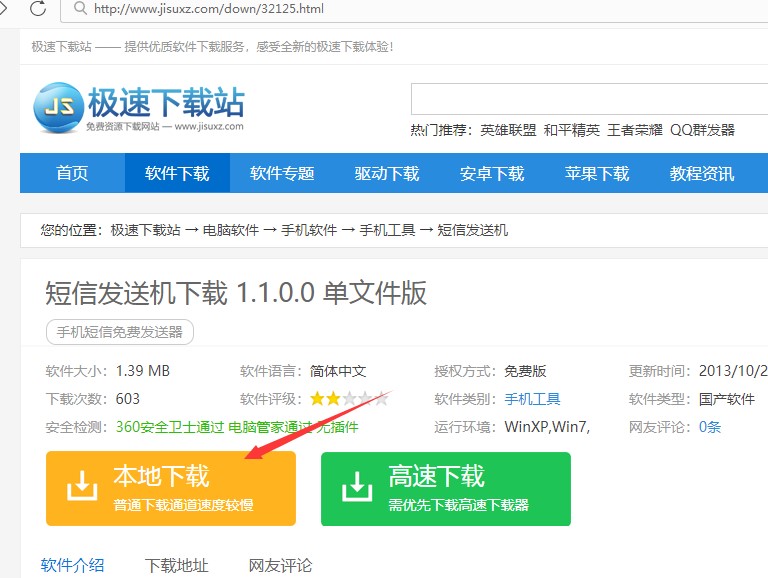Screen dimensions: 768x578
Task: Click the search magnifier icon in the address bar
Action: 80,8
